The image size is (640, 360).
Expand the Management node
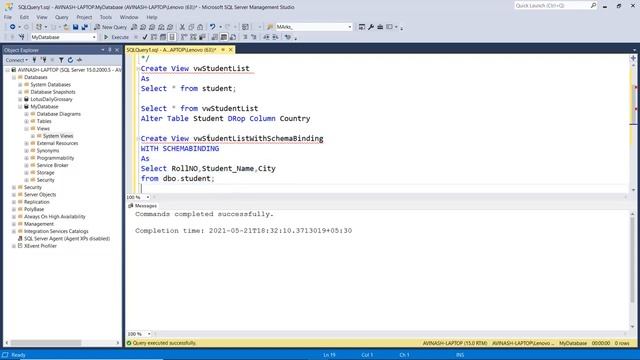coord(14,224)
